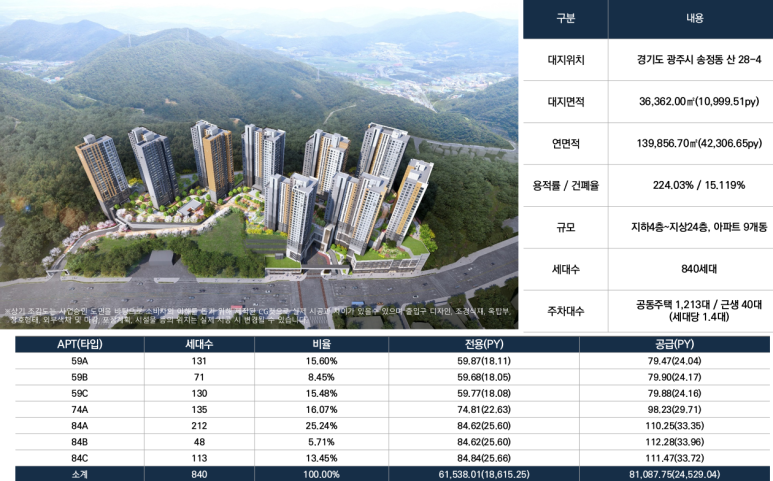Select supply area 79.88(24.16)
This screenshot has width=773, height=481.
point(674,394)
